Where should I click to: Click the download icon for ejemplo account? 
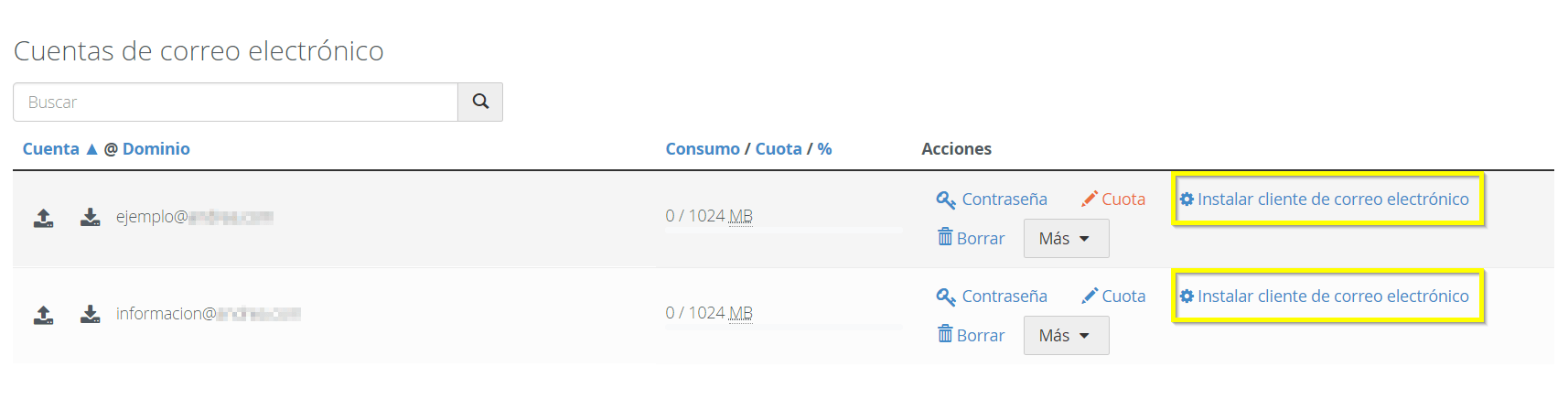[x=90, y=217]
